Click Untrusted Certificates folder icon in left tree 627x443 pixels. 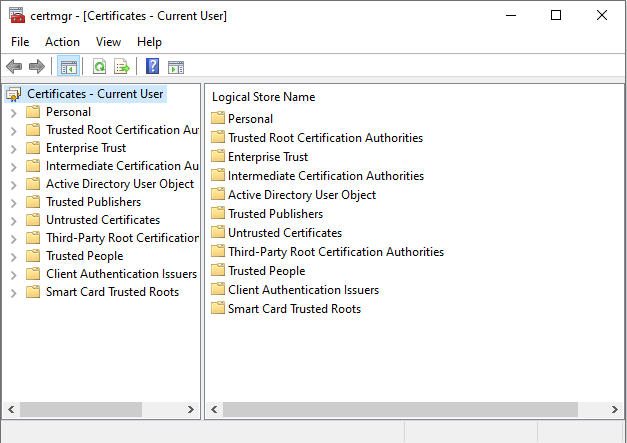33,220
